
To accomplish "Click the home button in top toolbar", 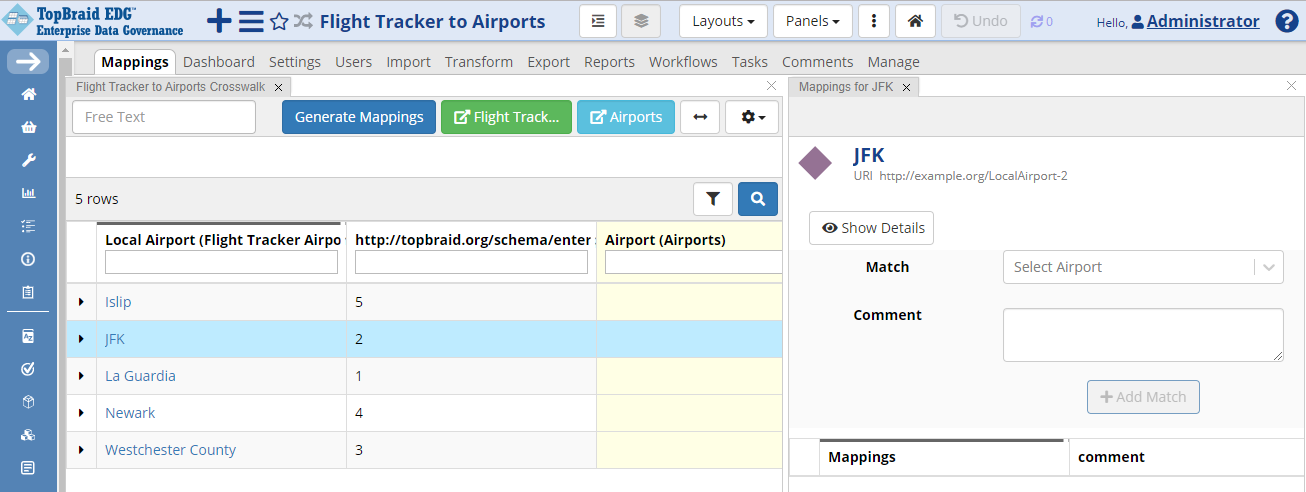I will pyautogui.click(x=915, y=21).
